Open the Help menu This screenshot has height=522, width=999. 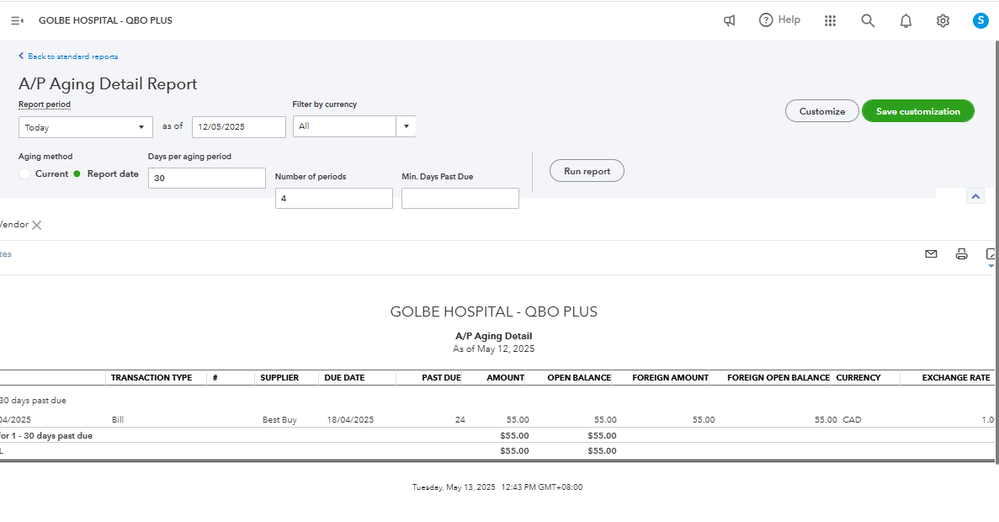(780, 20)
